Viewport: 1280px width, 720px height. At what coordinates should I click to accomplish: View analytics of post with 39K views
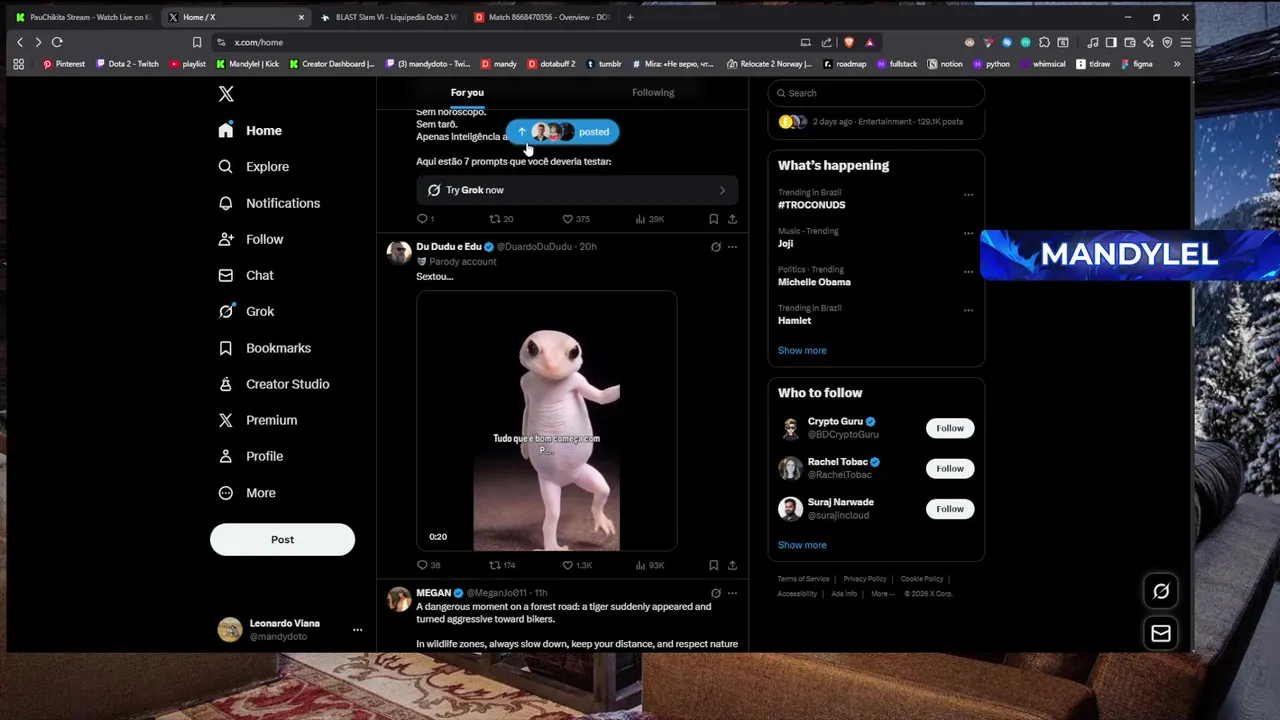coord(649,219)
